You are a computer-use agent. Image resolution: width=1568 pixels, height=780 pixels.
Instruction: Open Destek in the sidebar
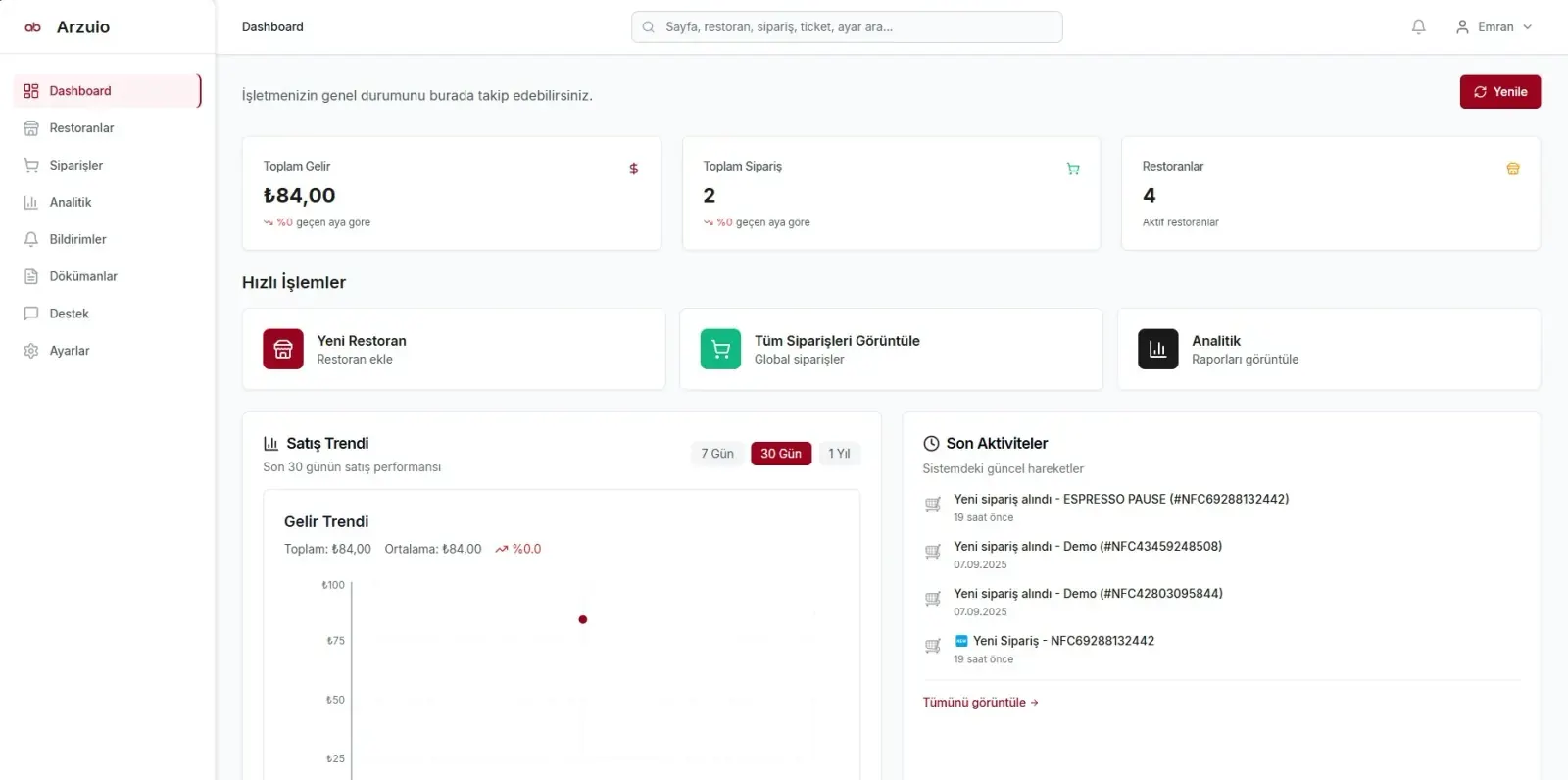(107, 315)
